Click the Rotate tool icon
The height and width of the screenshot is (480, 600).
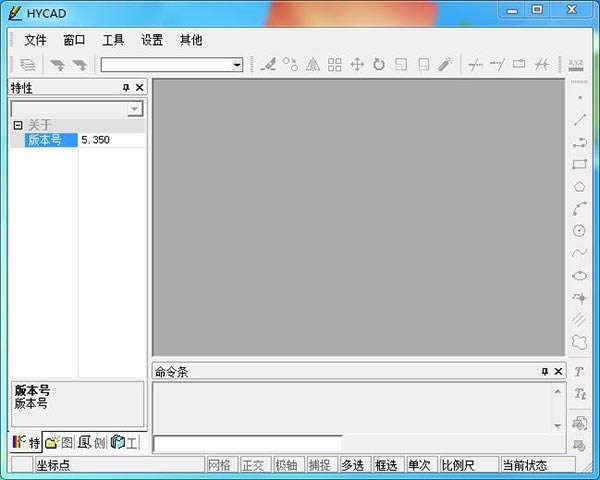[379, 64]
